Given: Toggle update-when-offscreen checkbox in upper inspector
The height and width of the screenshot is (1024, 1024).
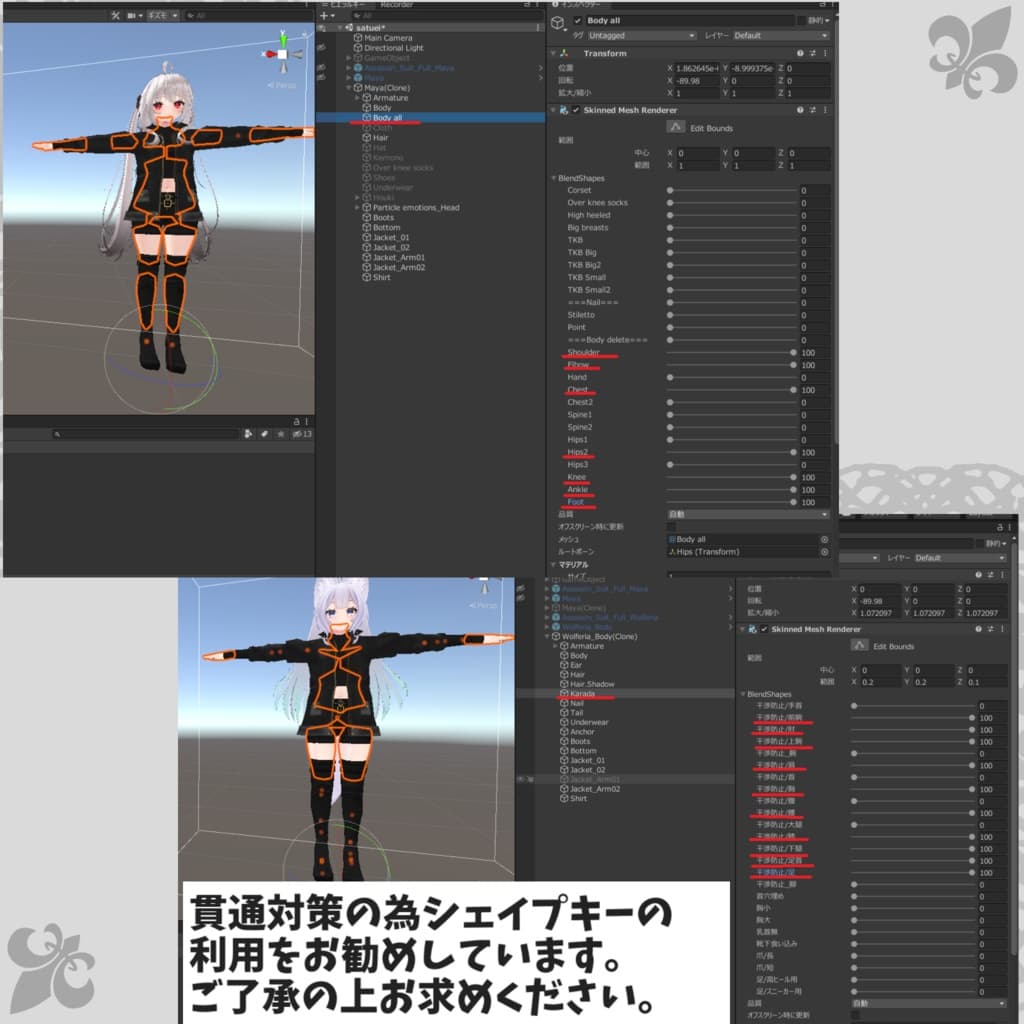Looking at the screenshot, I should (671, 526).
